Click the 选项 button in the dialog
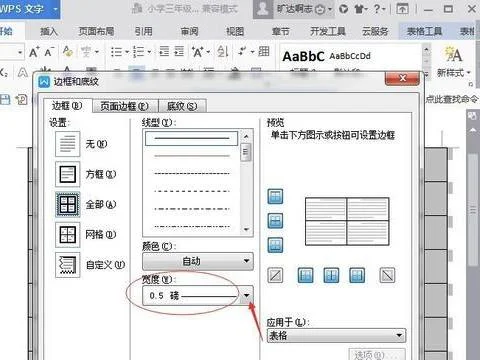The height and width of the screenshot is (360, 480). point(377,354)
